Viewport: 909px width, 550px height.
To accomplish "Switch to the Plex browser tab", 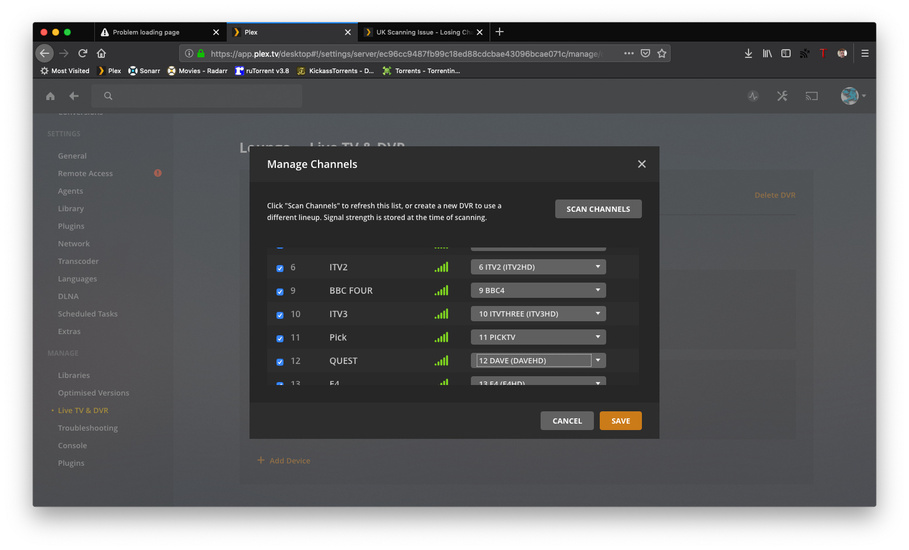I will tap(292, 32).
